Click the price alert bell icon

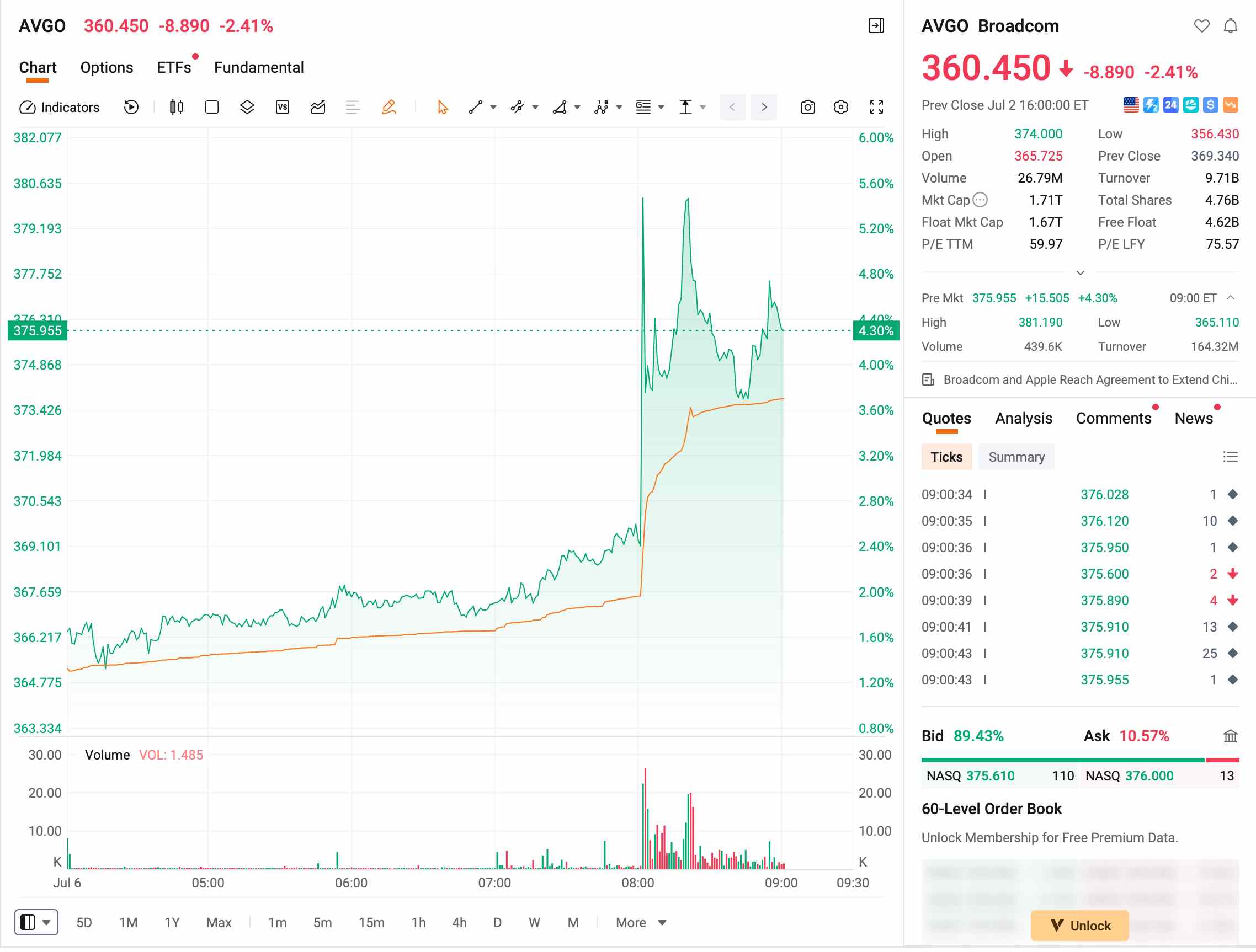(1230, 26)
